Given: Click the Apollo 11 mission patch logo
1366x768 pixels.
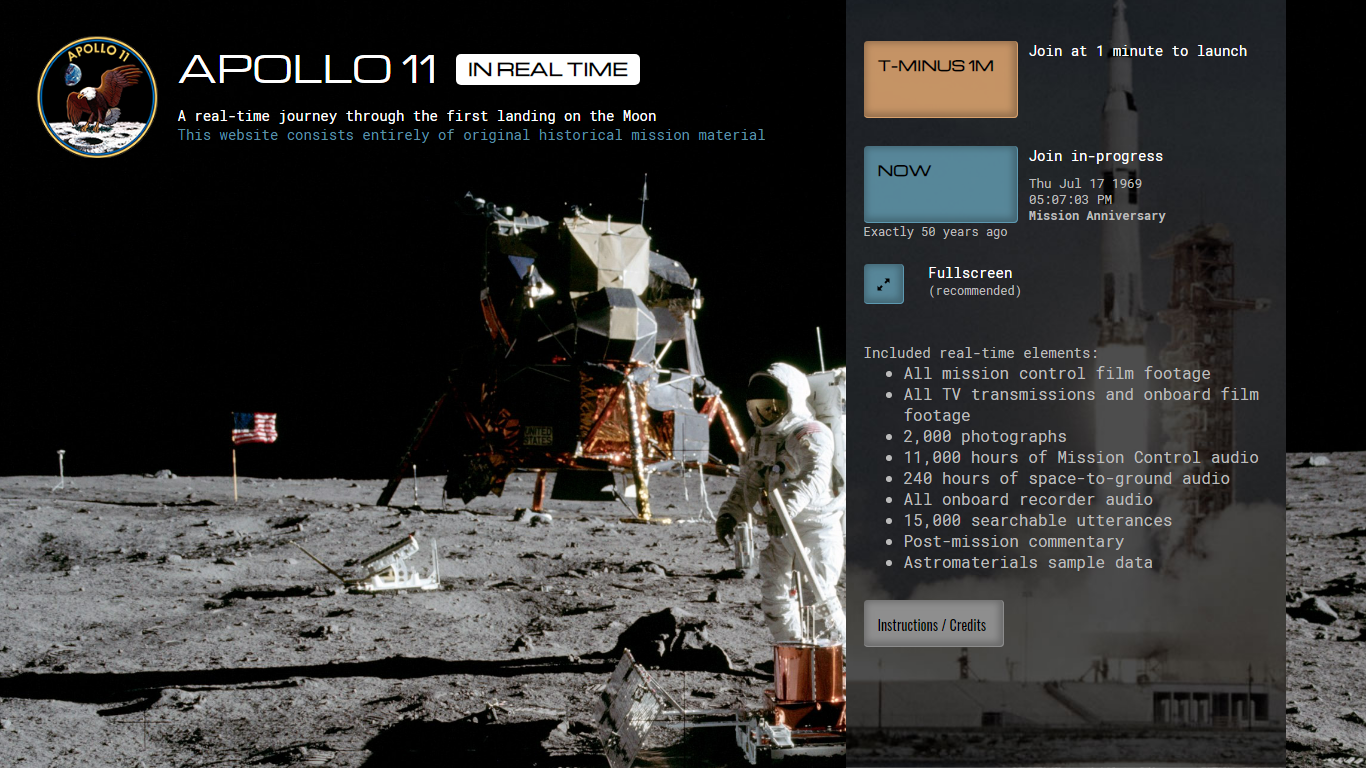Looking at the screenshot, I should pyautogui.click(x=98, y=98).
